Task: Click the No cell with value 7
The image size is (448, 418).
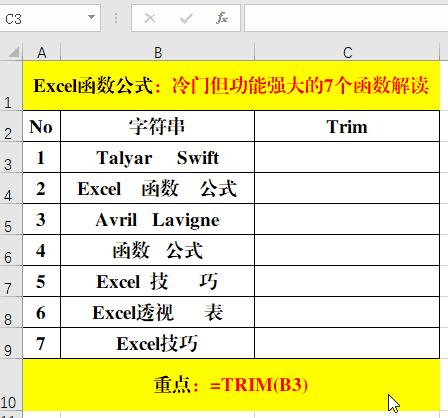Action: click(42, 343)
